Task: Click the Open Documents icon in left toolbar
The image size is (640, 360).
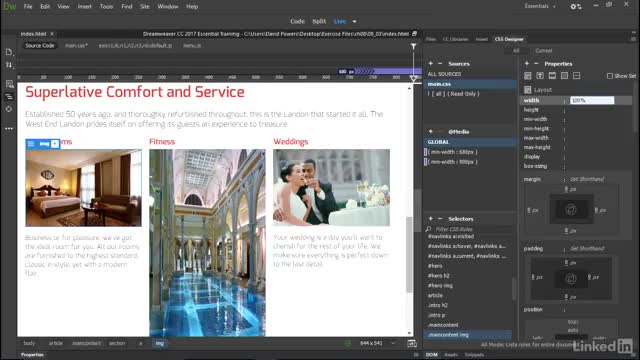Action: (9, 52)
